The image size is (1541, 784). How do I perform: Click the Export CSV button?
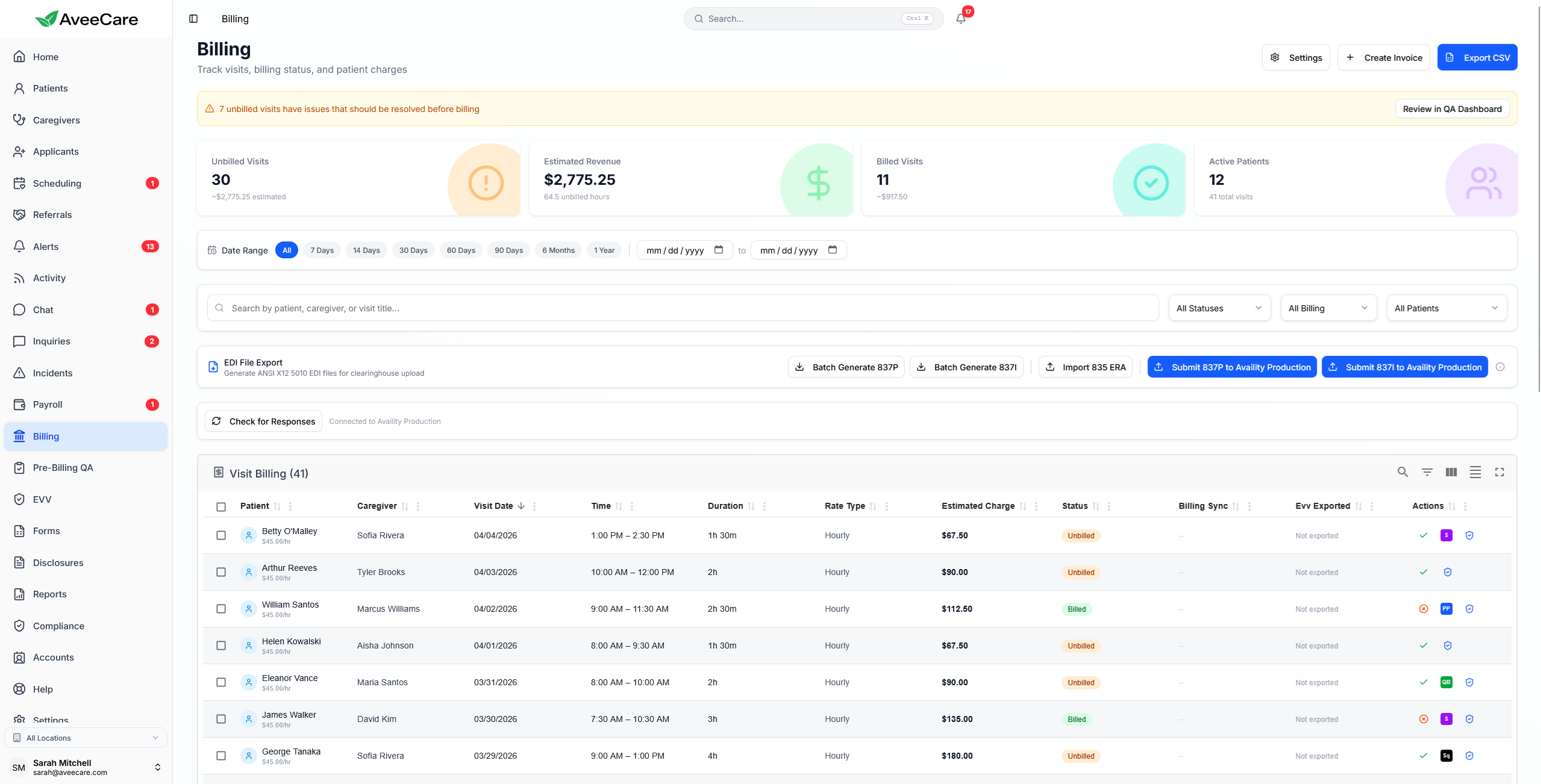[x=1477, y=58]
